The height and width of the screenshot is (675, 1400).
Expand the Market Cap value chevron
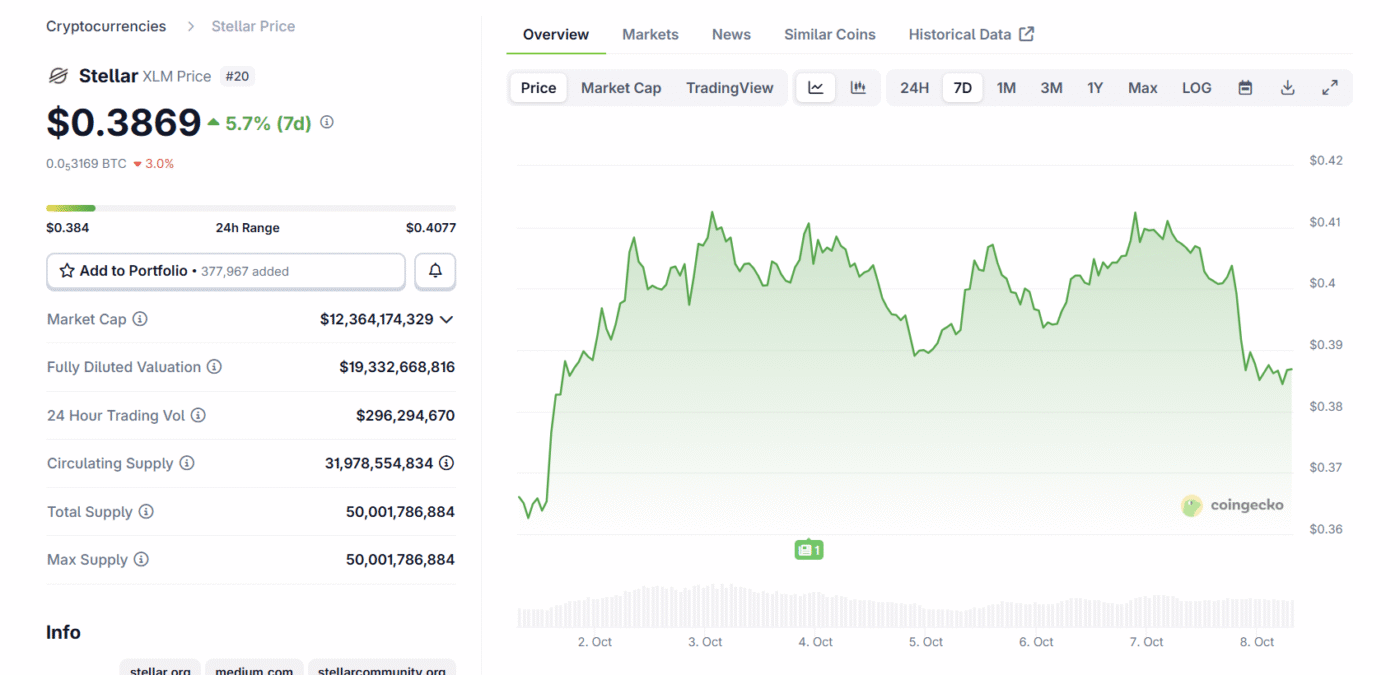446,319
